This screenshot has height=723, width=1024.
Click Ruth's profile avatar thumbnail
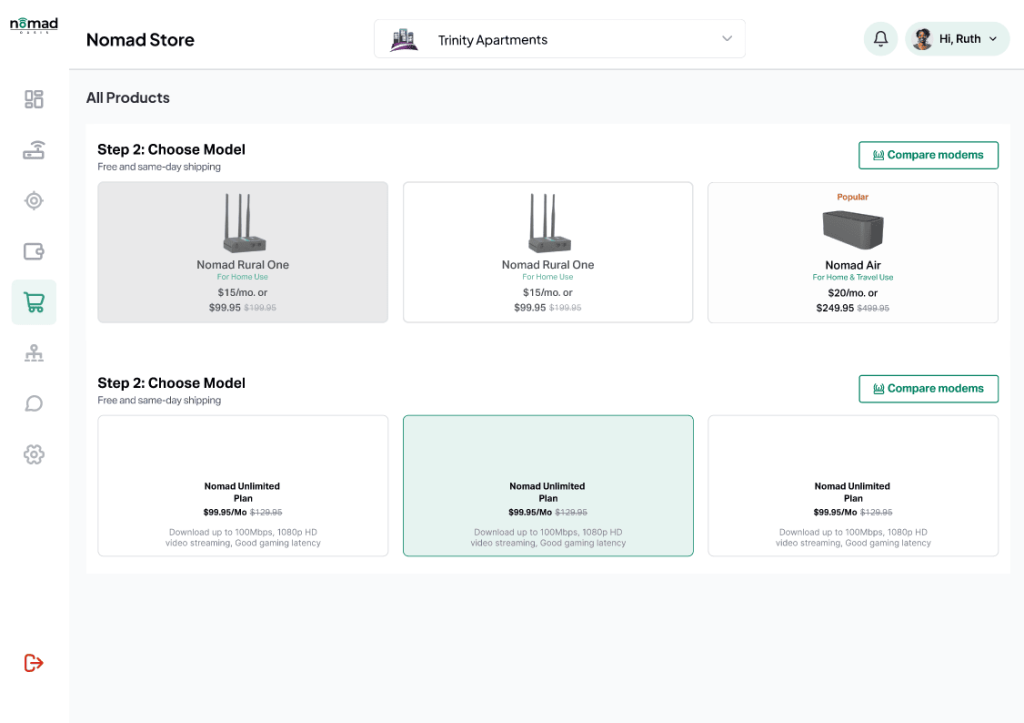pyautogui.click(x=921, y=38)
